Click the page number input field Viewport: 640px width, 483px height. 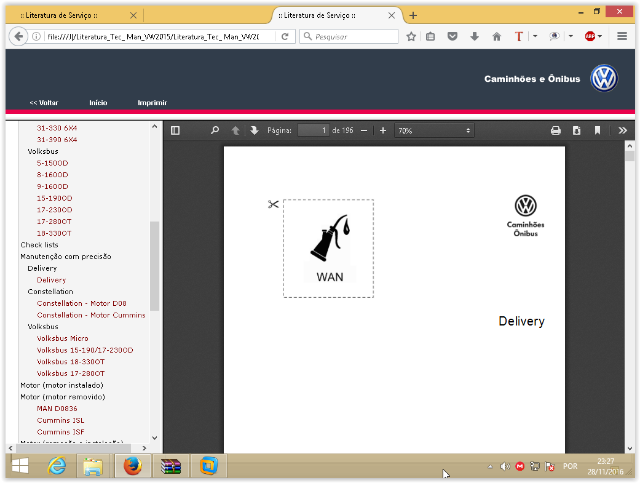click(313, 131)
